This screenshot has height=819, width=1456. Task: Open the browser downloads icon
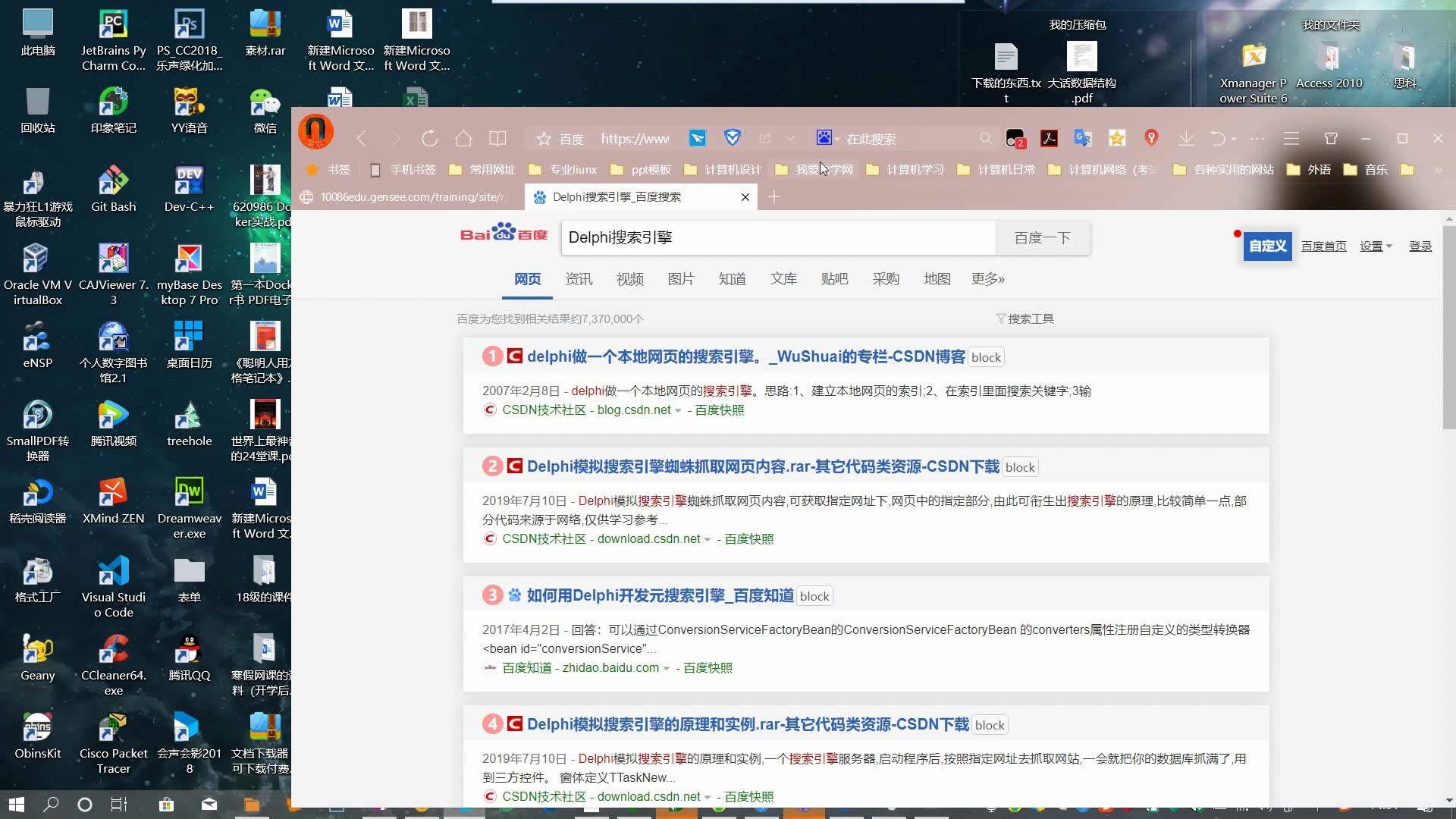(x=1186, y=138)
